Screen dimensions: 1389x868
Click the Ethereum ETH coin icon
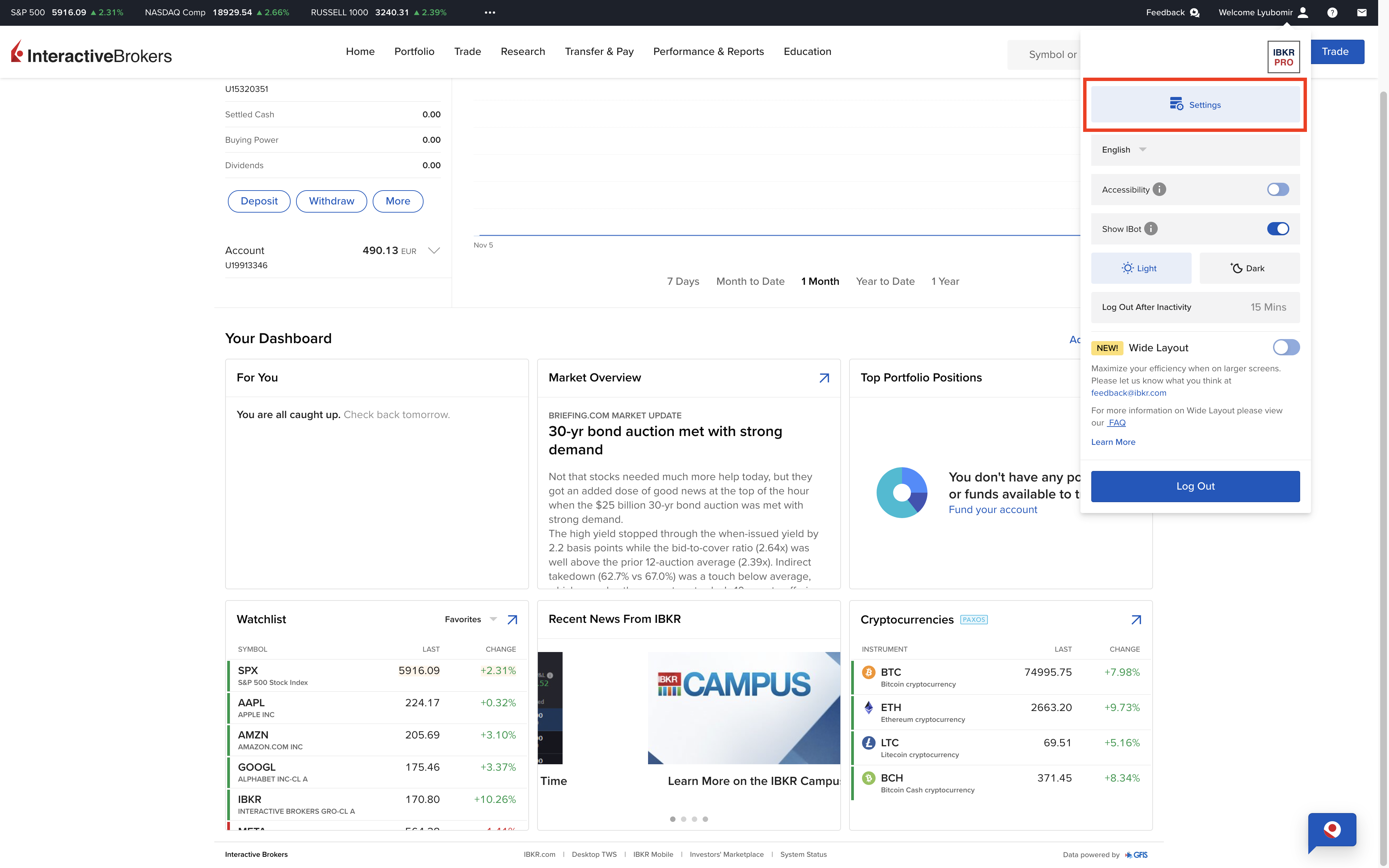(868, 707)
